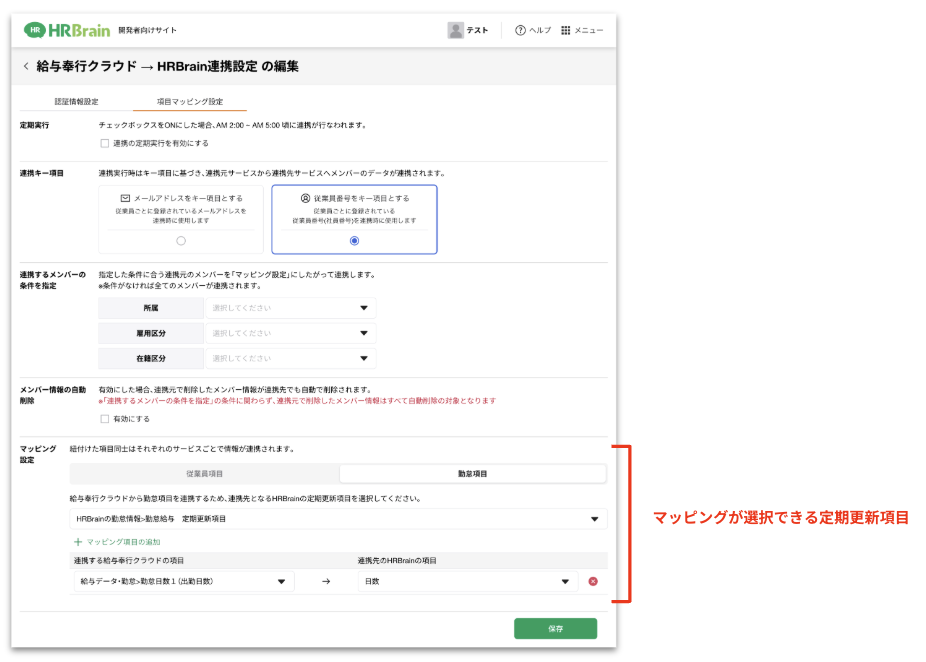Click the back arrow beside the page title

(x=26, y=67)
